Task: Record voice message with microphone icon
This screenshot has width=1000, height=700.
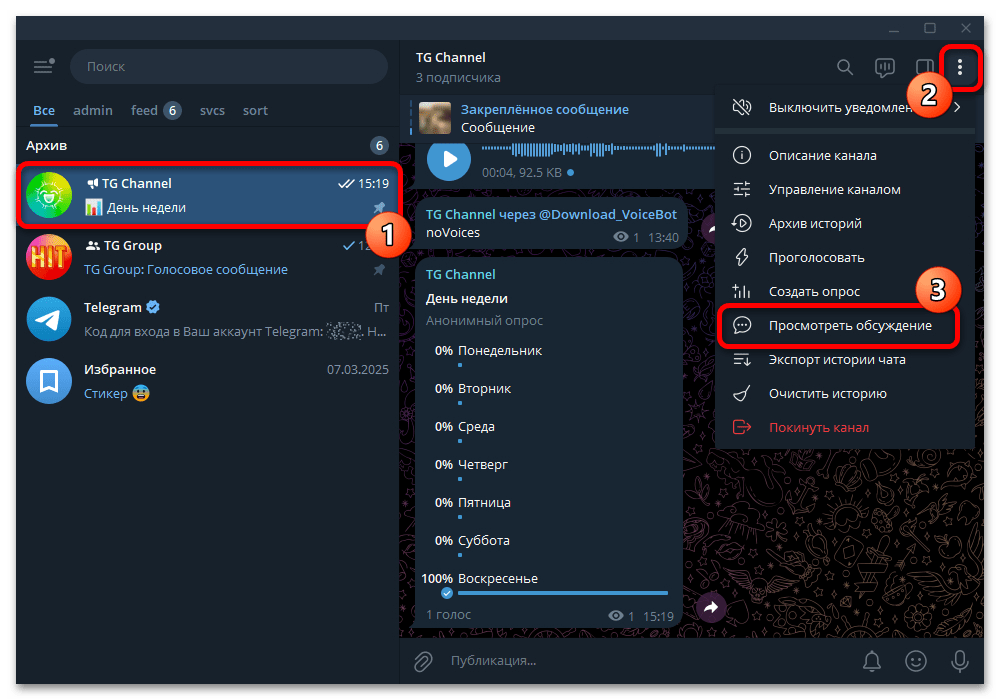Action: (960, 661)
